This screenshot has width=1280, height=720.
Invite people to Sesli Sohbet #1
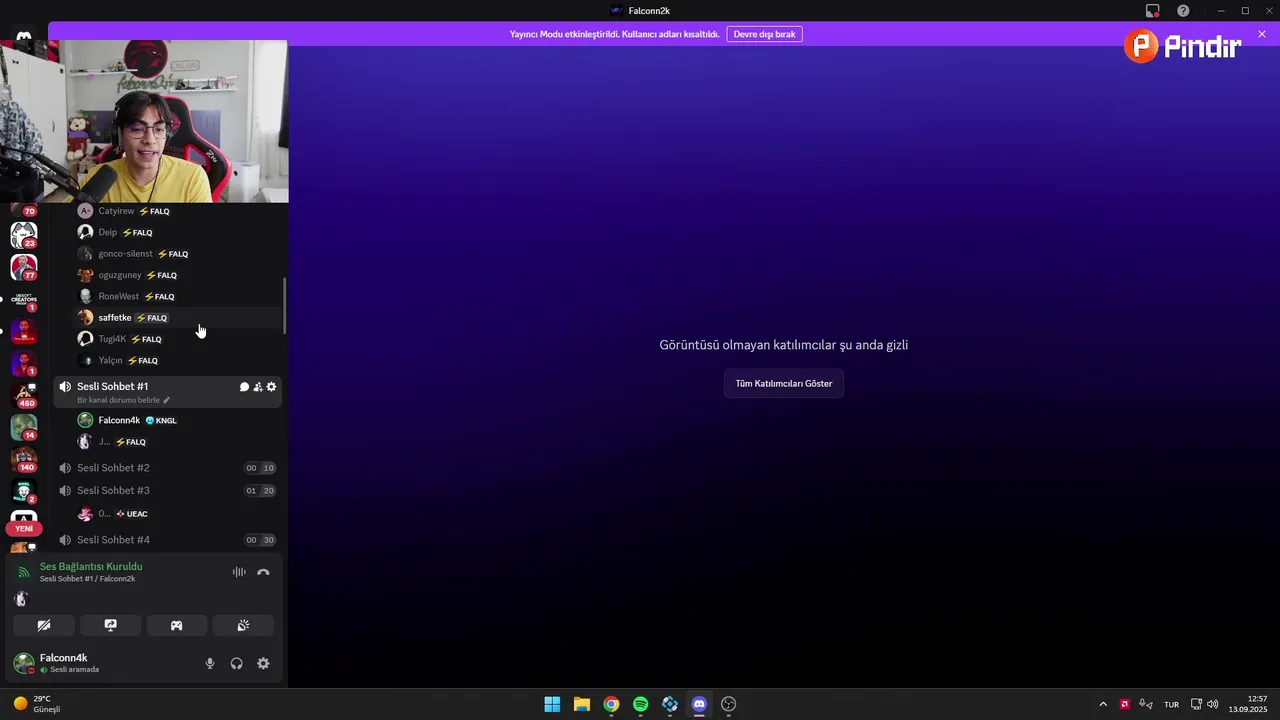pyautogui.click(x=258, y=387)
